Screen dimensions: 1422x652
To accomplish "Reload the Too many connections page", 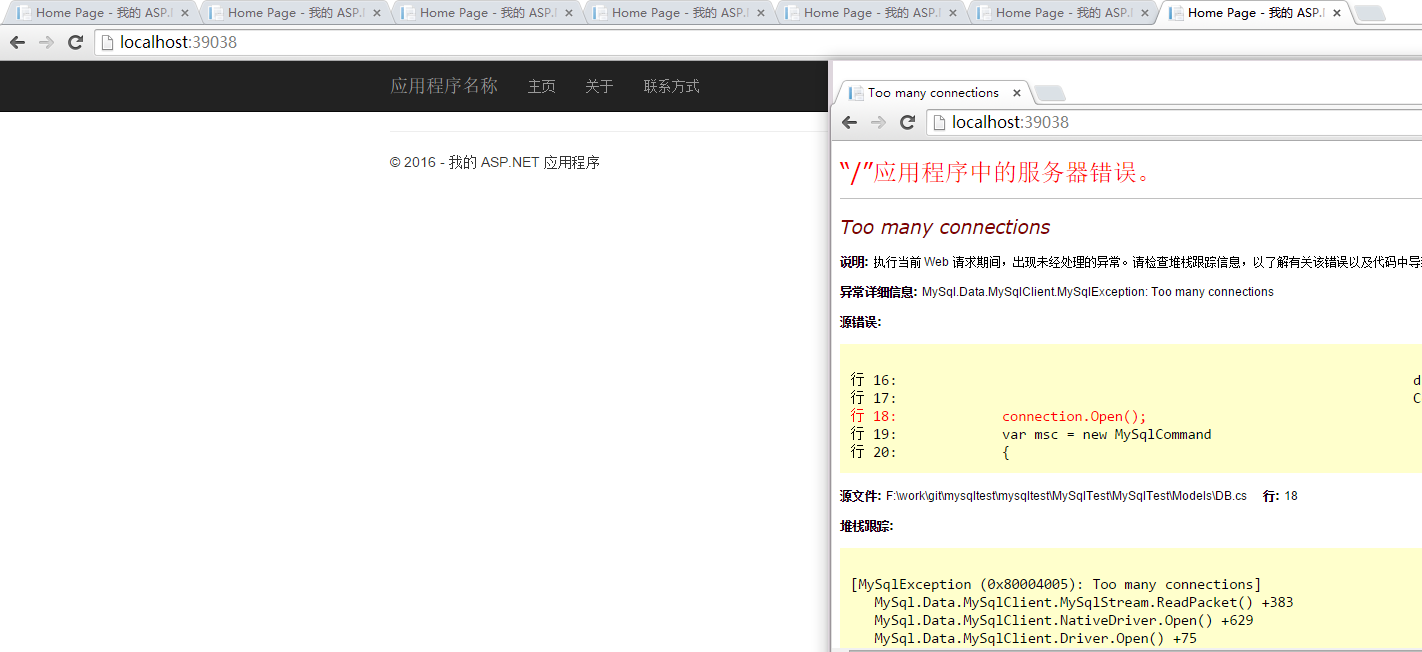I will pyautogui.click(x=907, y=122).
